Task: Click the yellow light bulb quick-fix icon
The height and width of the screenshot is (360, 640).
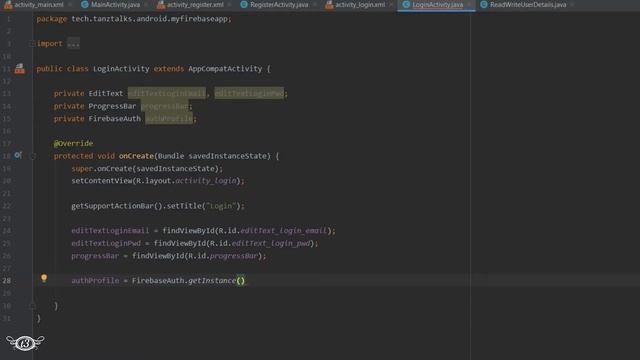Action: coord(44,278)
